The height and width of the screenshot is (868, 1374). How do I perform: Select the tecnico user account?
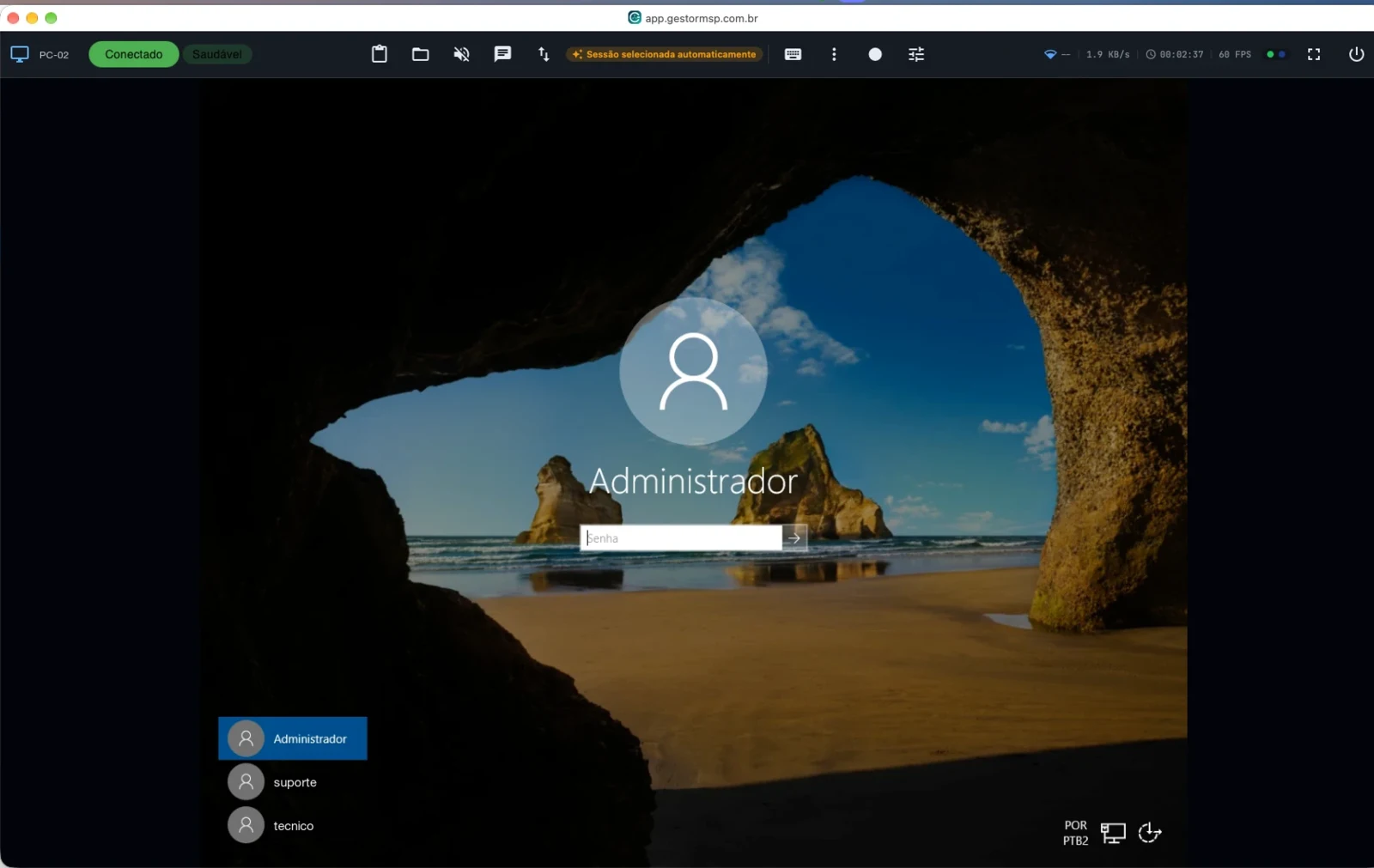point(292,826)
